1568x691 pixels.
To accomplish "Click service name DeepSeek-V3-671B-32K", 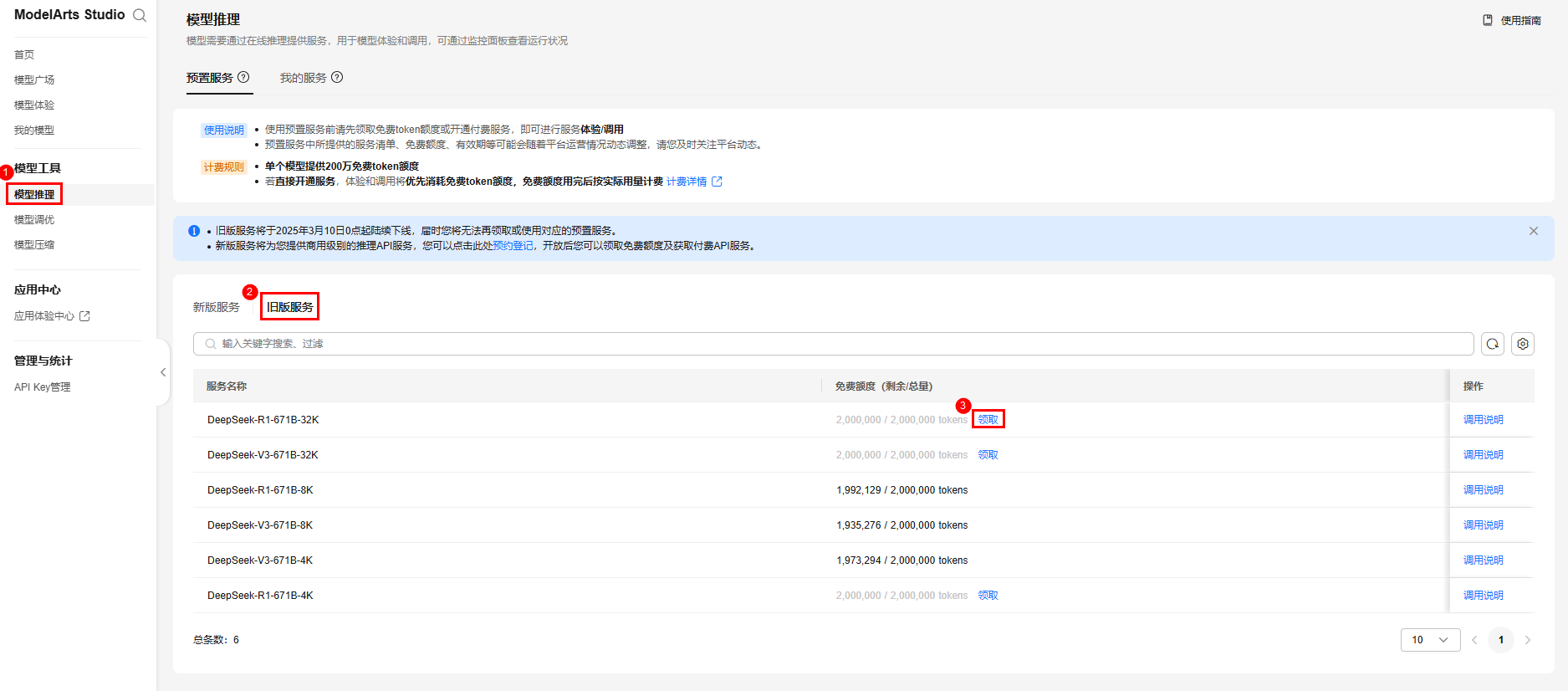I will point(263,455).
